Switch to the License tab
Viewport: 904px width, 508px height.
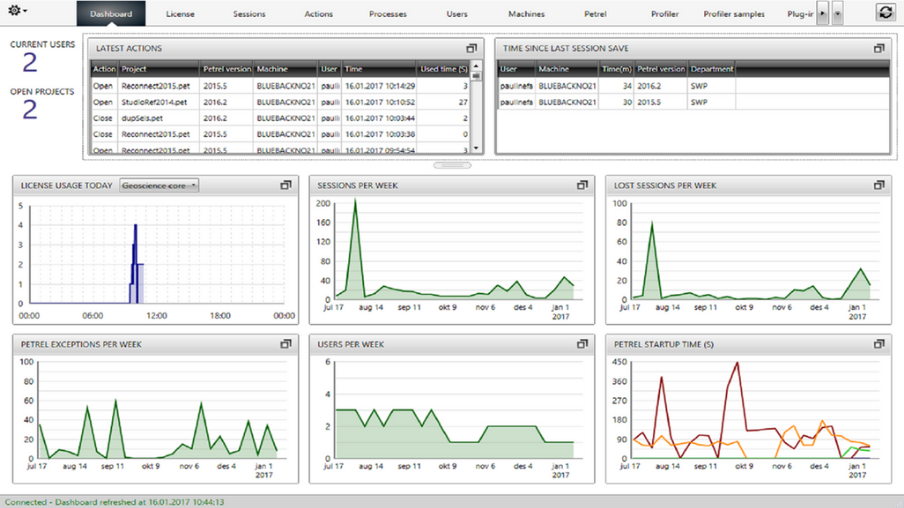tap(181, 14)
